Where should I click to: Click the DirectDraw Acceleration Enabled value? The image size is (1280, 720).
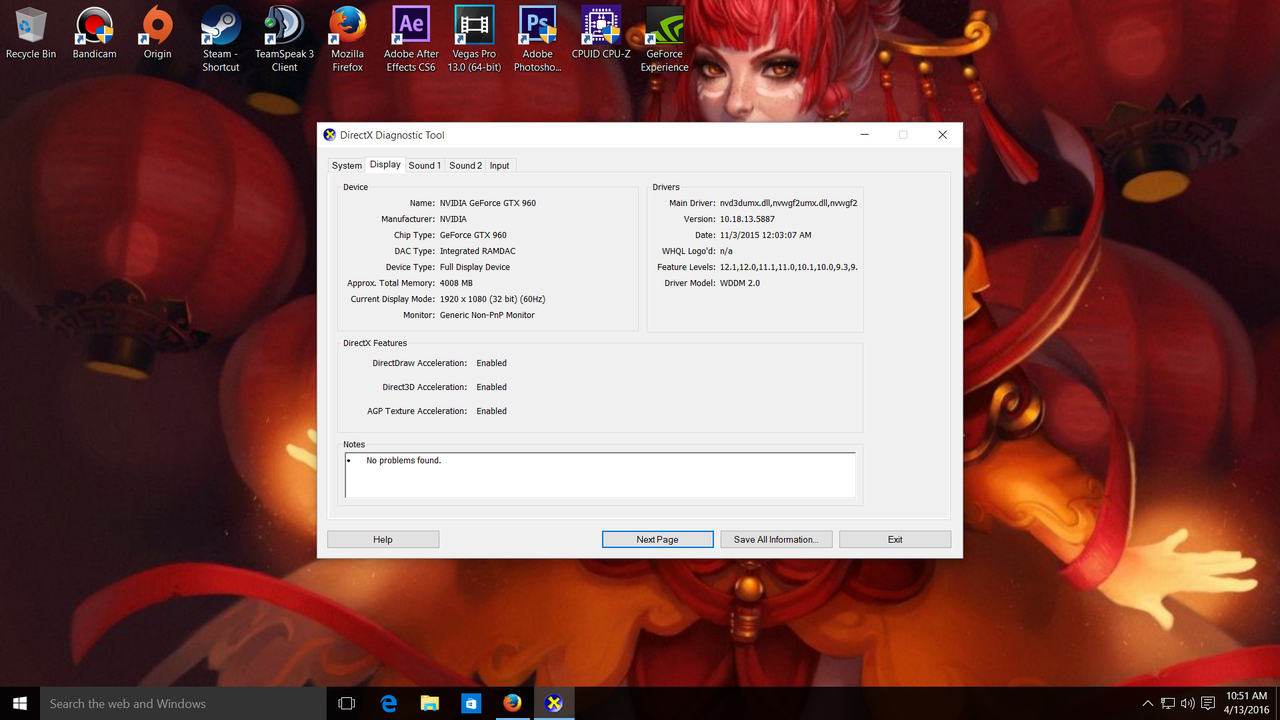click(x=492, y=363)
